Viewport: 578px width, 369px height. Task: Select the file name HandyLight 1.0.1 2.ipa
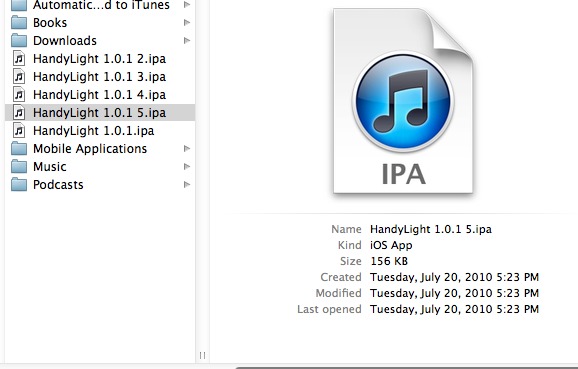tap(100, 59)
